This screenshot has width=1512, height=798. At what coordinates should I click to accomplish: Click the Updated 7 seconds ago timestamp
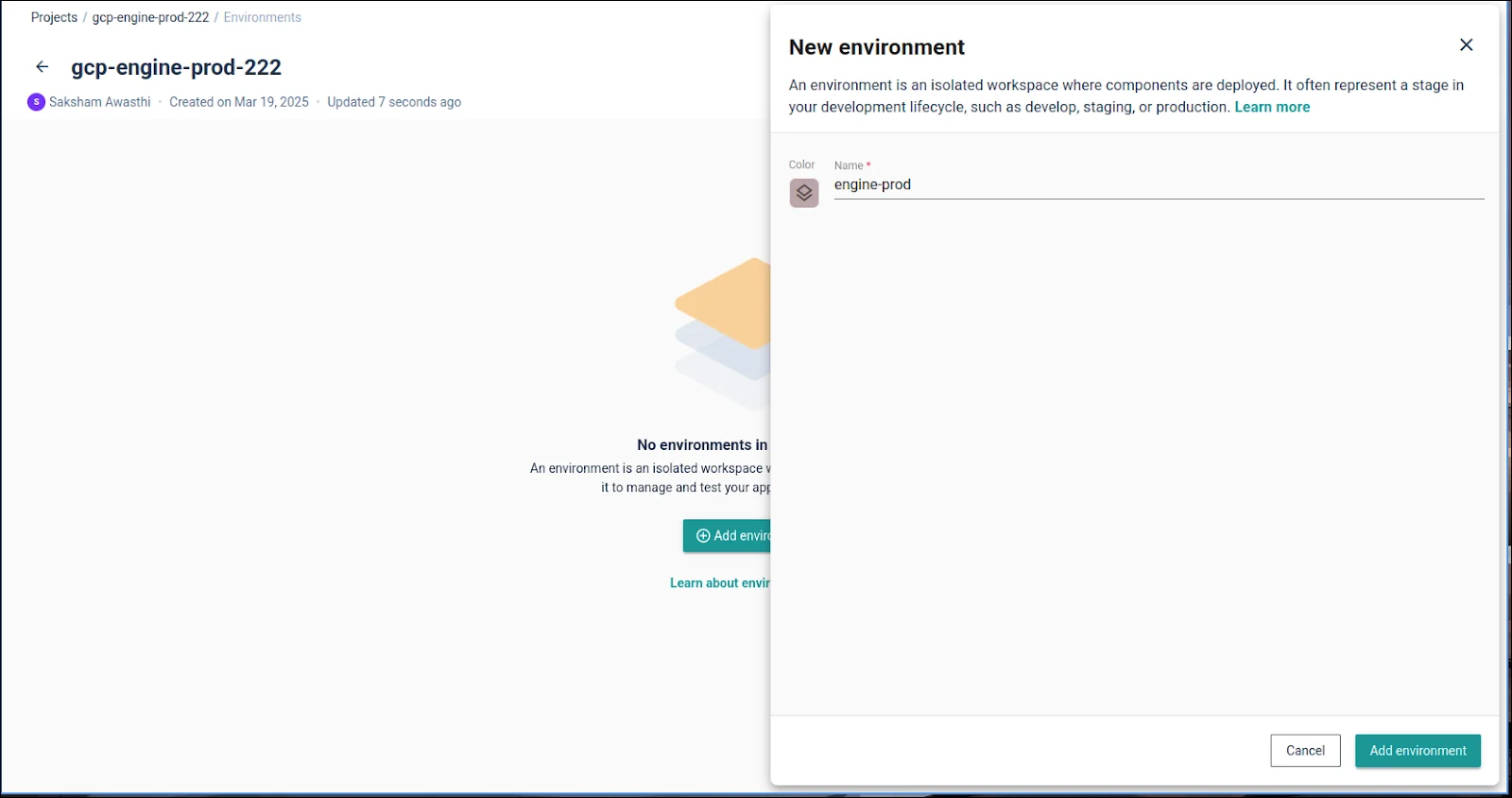394,102
